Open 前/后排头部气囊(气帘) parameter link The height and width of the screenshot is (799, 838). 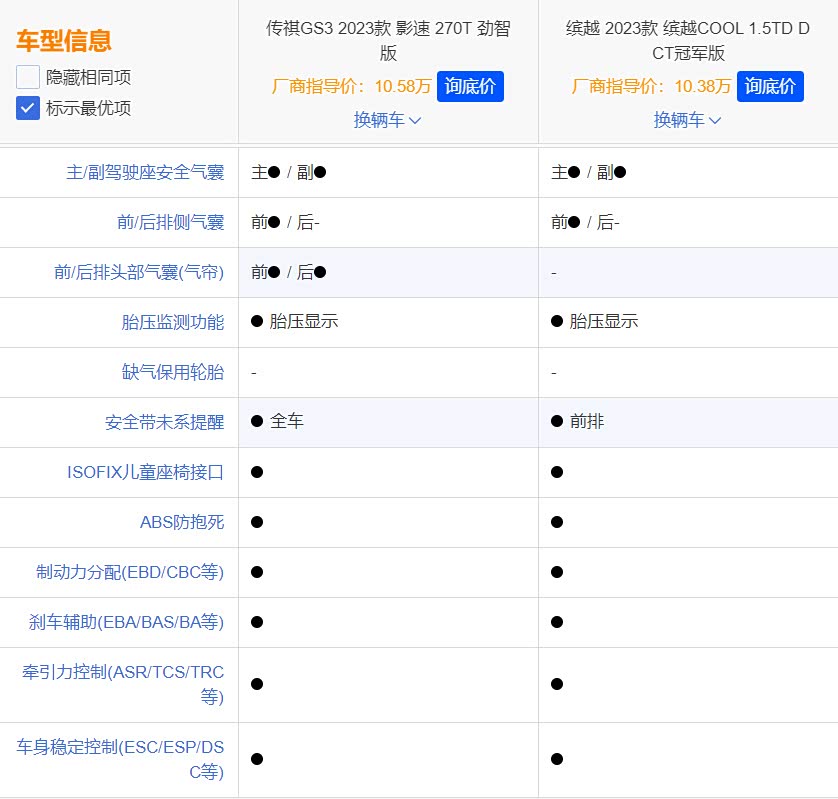(x=139, y=272)
